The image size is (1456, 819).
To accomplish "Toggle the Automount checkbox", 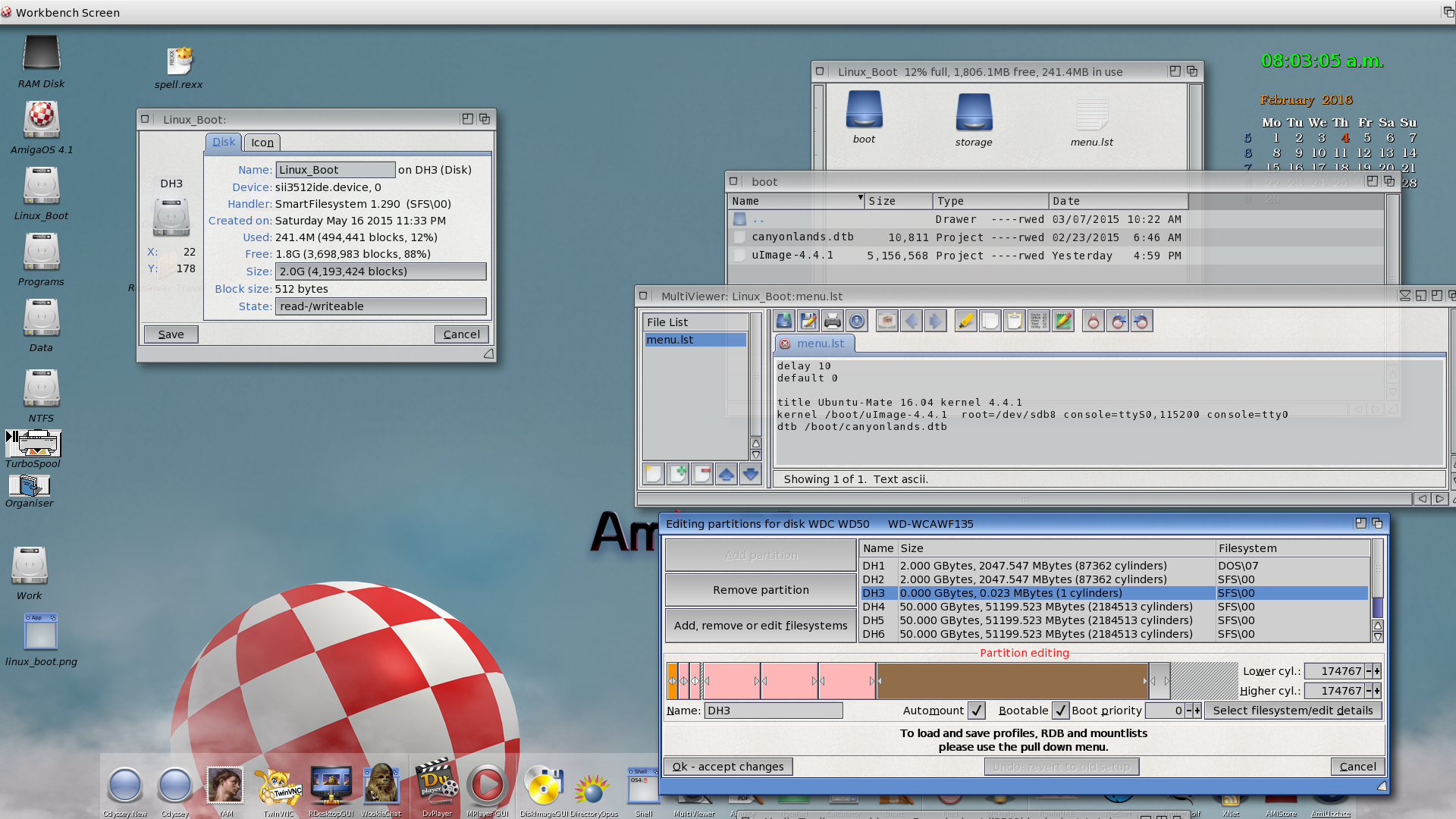I will 977,711.
